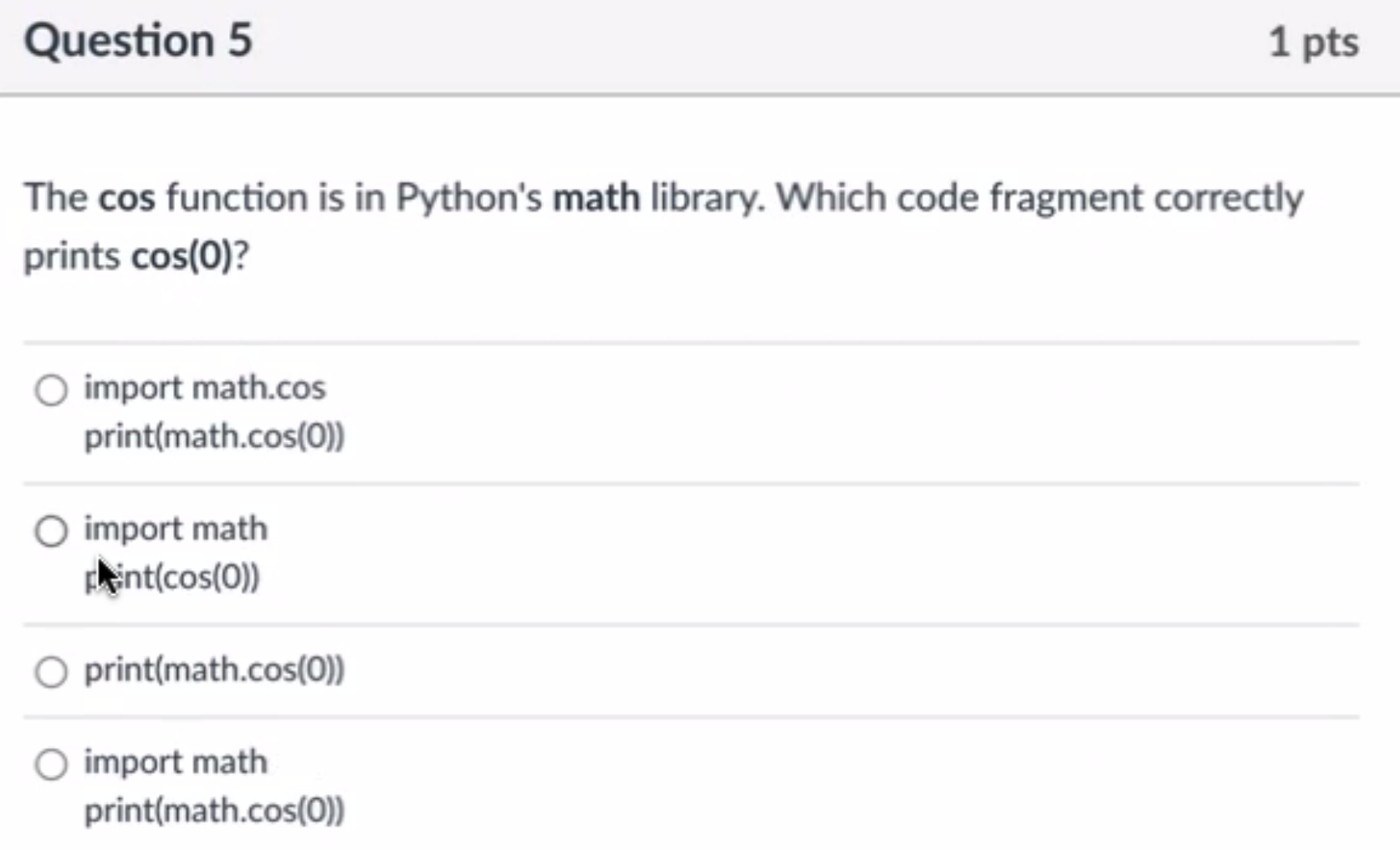Click the phrase 'code fragment correctly'
Image resolution: width=1400 pixels, height=850 pixels.
pos(1101,199)
